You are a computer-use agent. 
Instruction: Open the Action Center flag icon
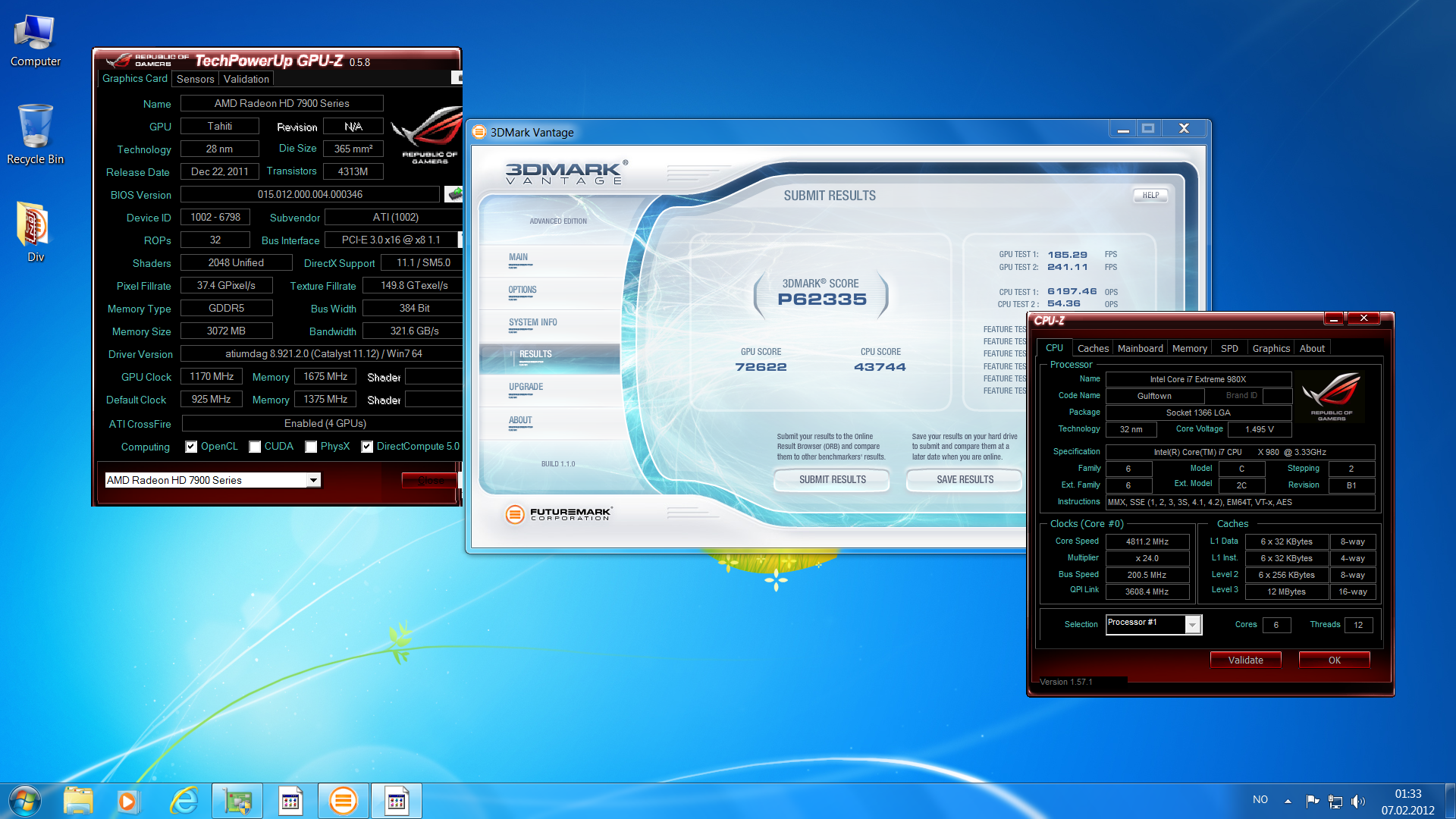point(1312,801)
